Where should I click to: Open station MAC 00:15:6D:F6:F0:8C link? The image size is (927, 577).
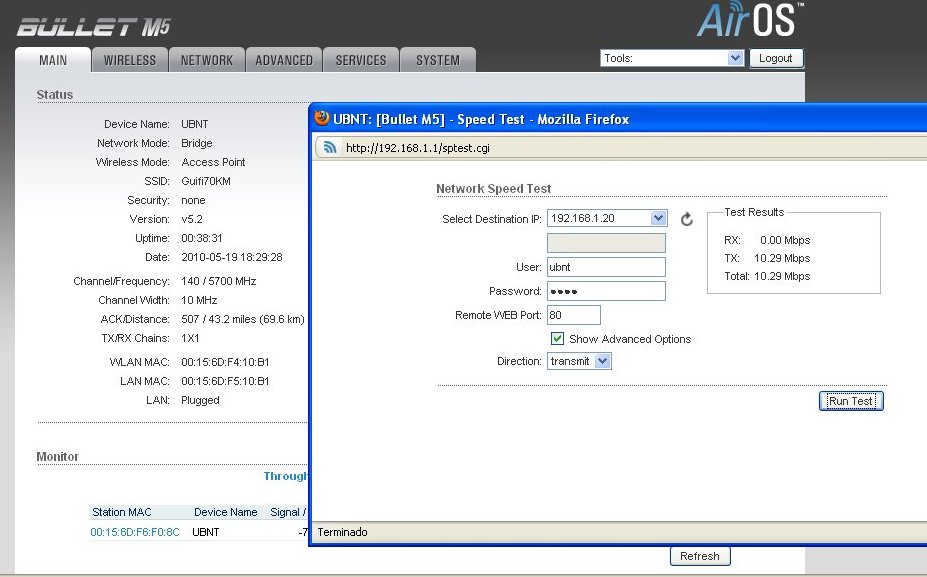135,532
